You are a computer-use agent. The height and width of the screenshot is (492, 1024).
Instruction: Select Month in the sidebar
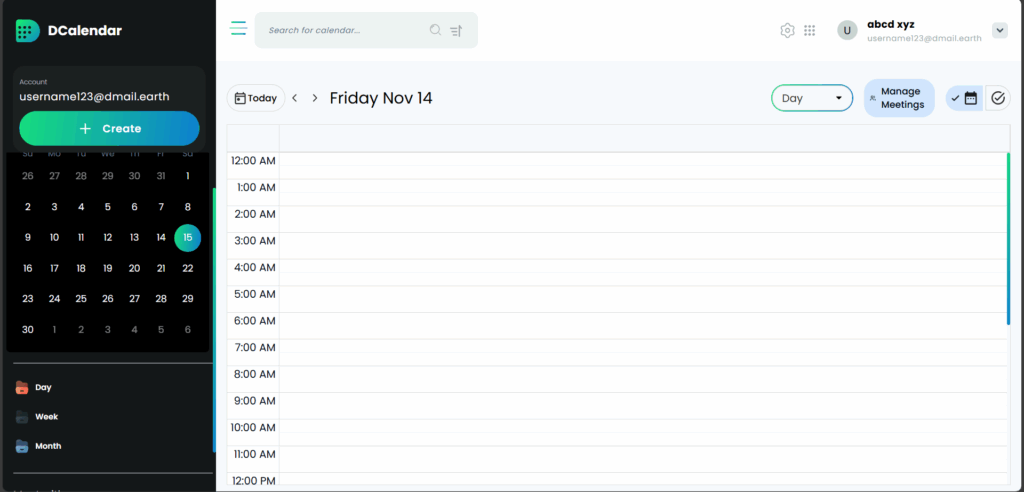click(48, 446)
